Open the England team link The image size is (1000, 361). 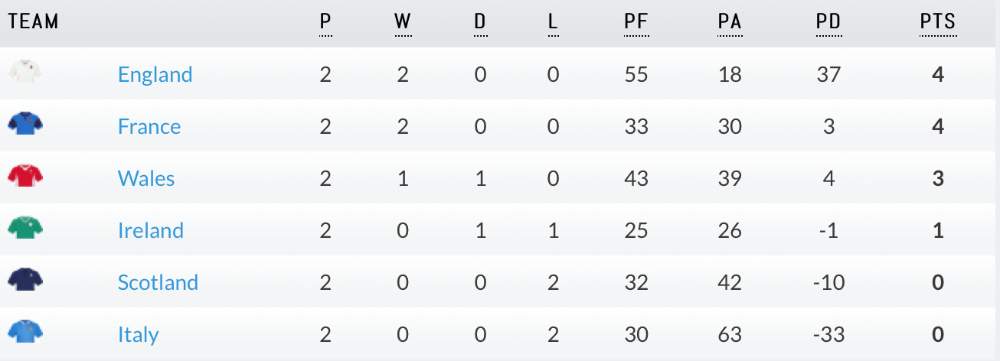155,75
